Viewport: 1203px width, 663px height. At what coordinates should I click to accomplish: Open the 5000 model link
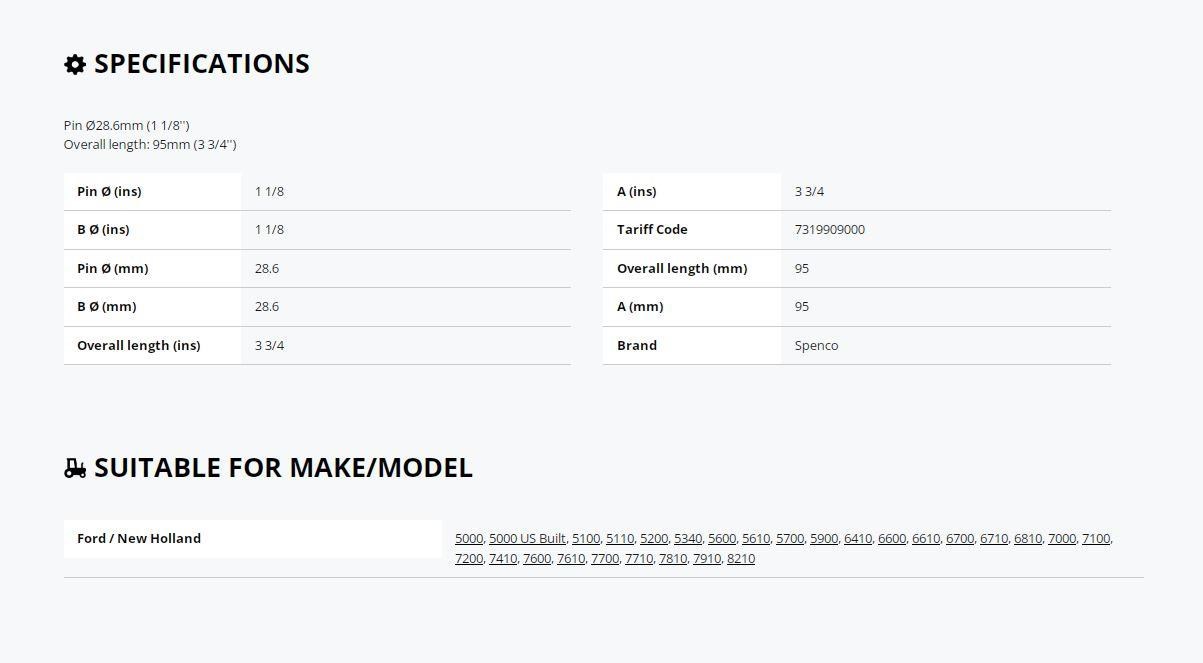(x=468, y=538)
